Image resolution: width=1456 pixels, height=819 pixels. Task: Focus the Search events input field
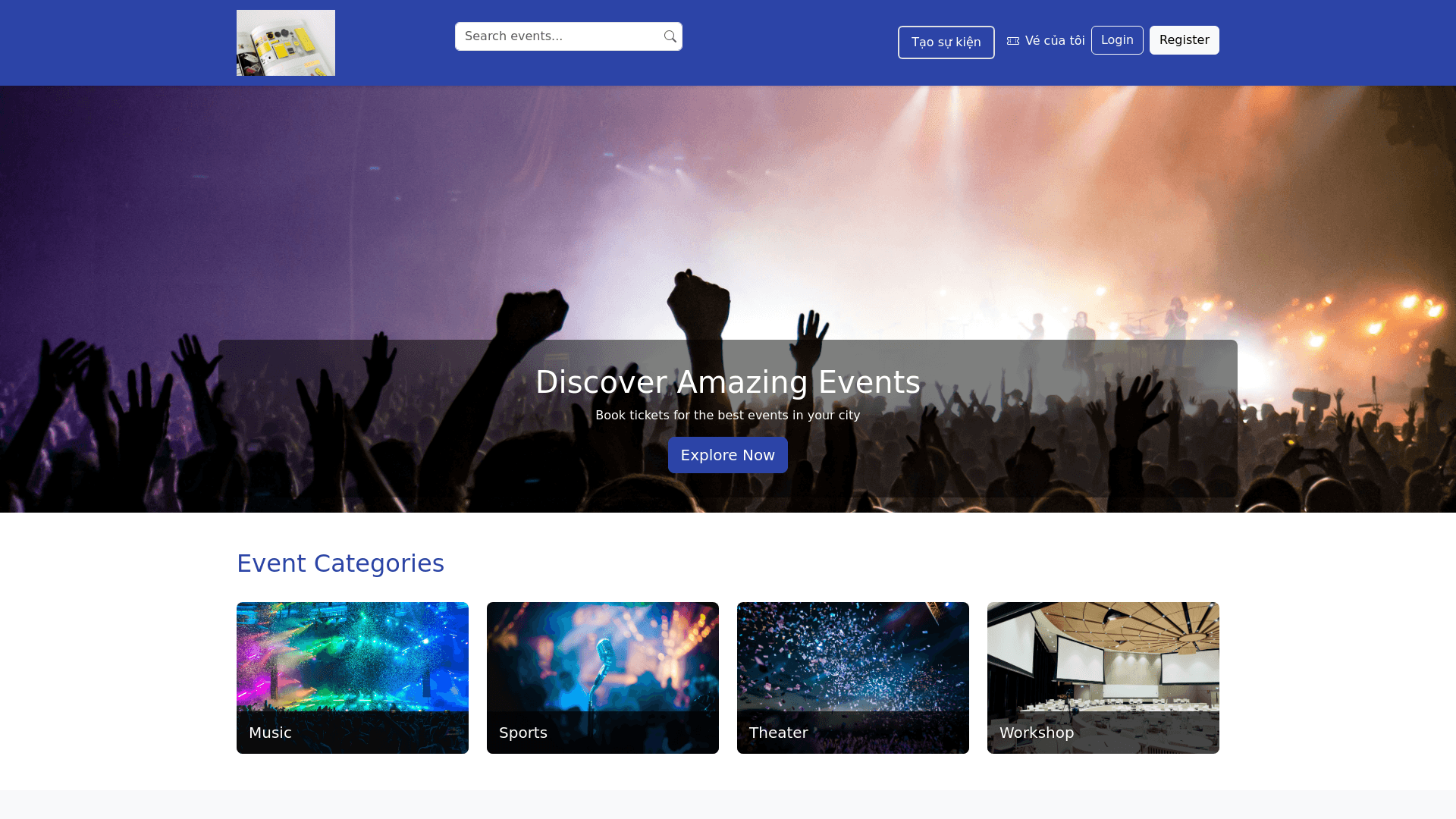coord(569,36)
